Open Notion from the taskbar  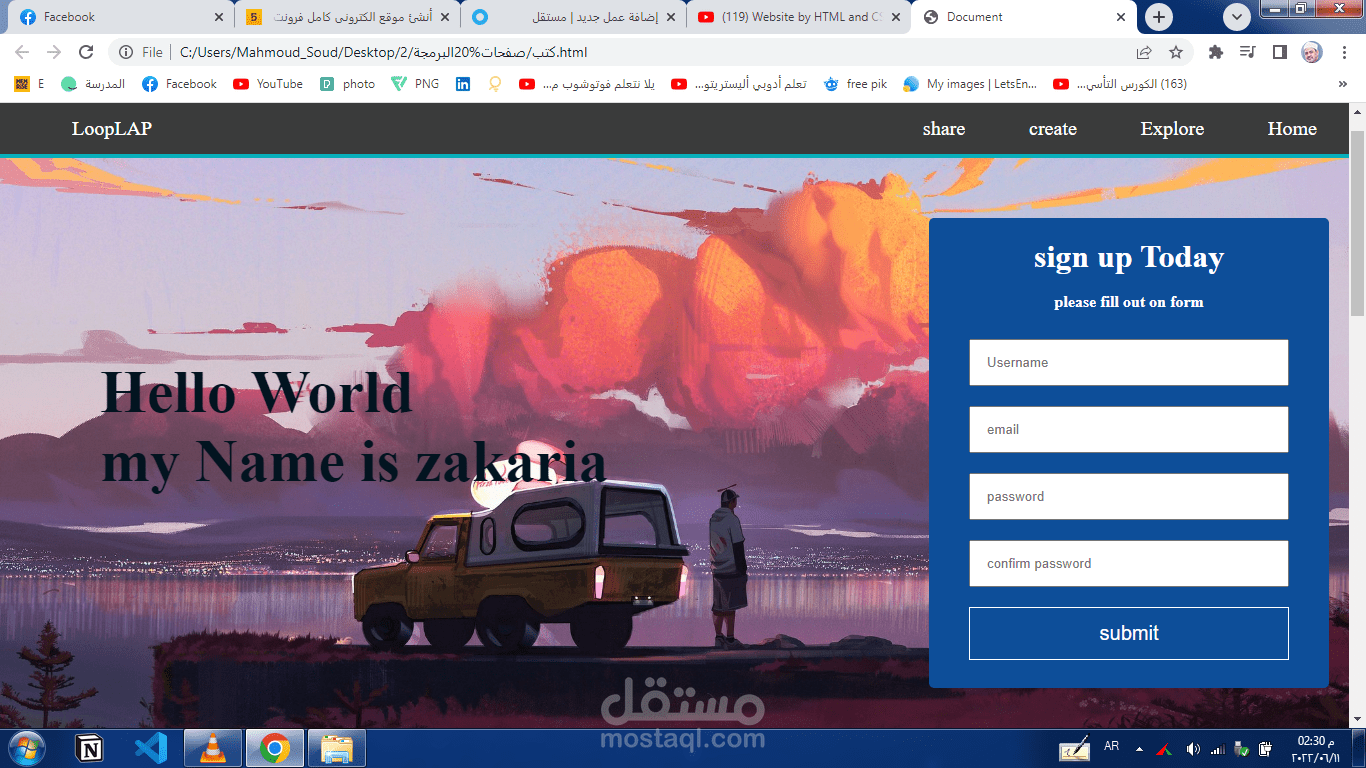[90, 748]
